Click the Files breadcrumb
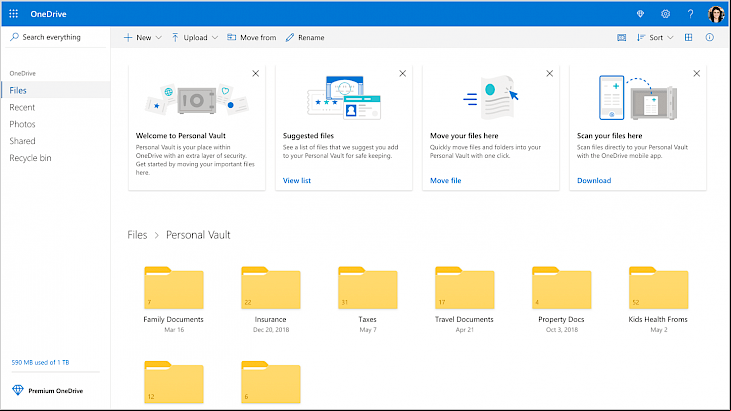 137,235
